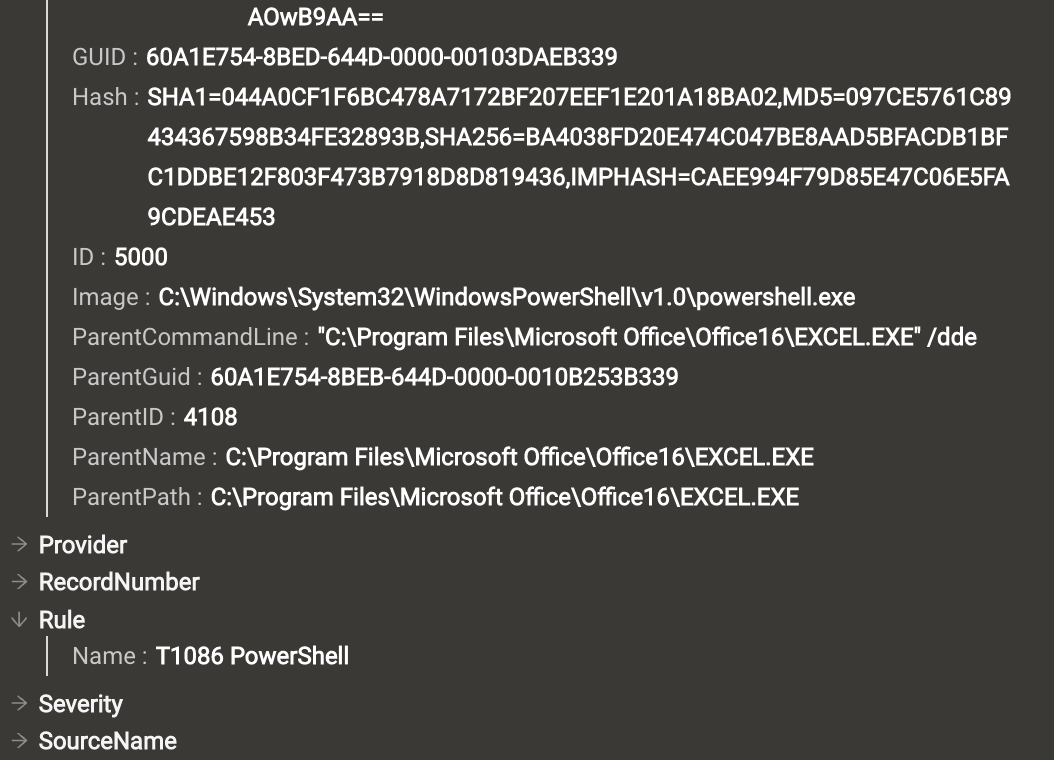
Task: Select the Severity tree label
Action: pyautogui.click(x=81, y=704)
